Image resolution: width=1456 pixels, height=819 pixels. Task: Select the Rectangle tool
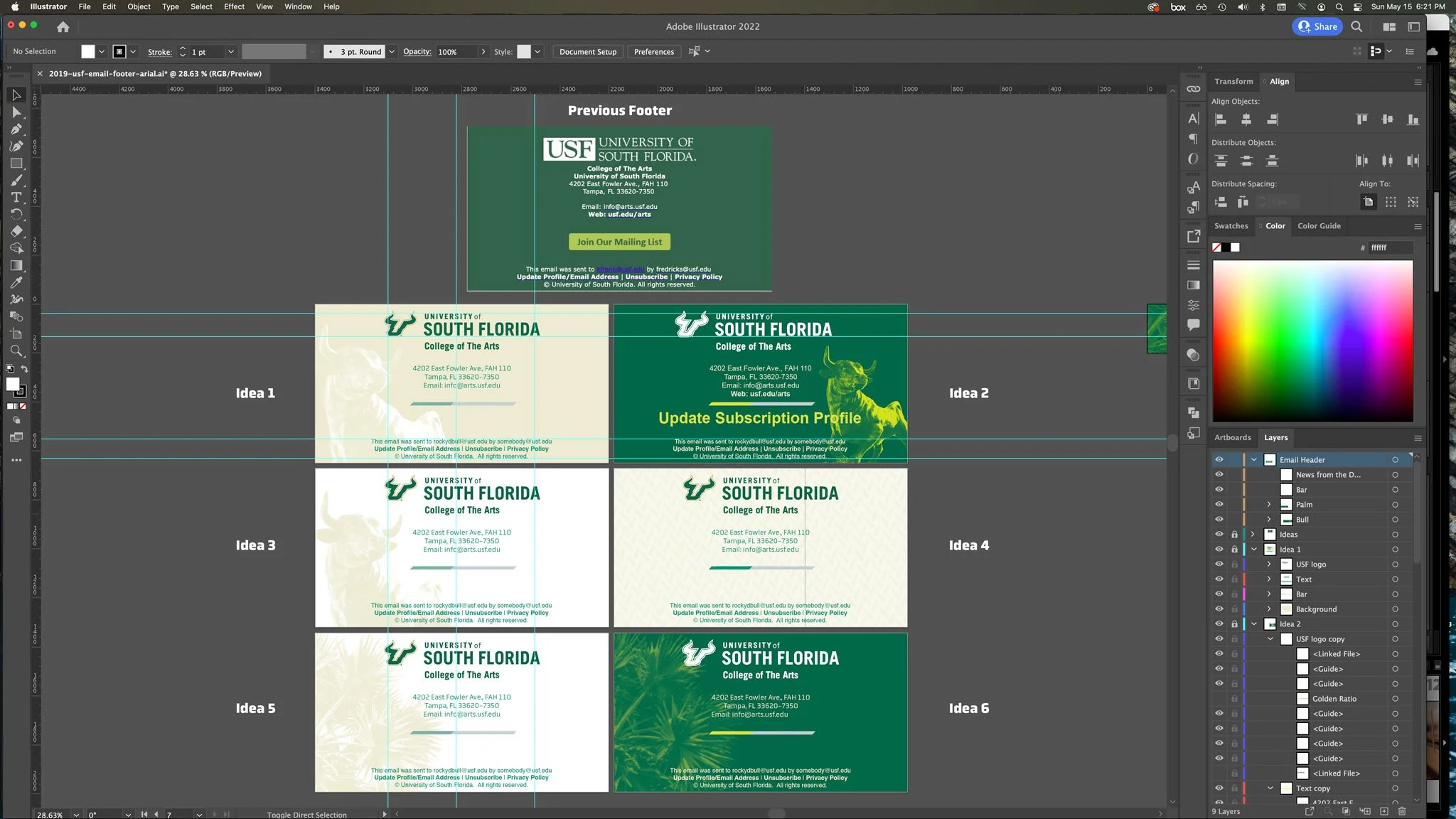[16, 164]
